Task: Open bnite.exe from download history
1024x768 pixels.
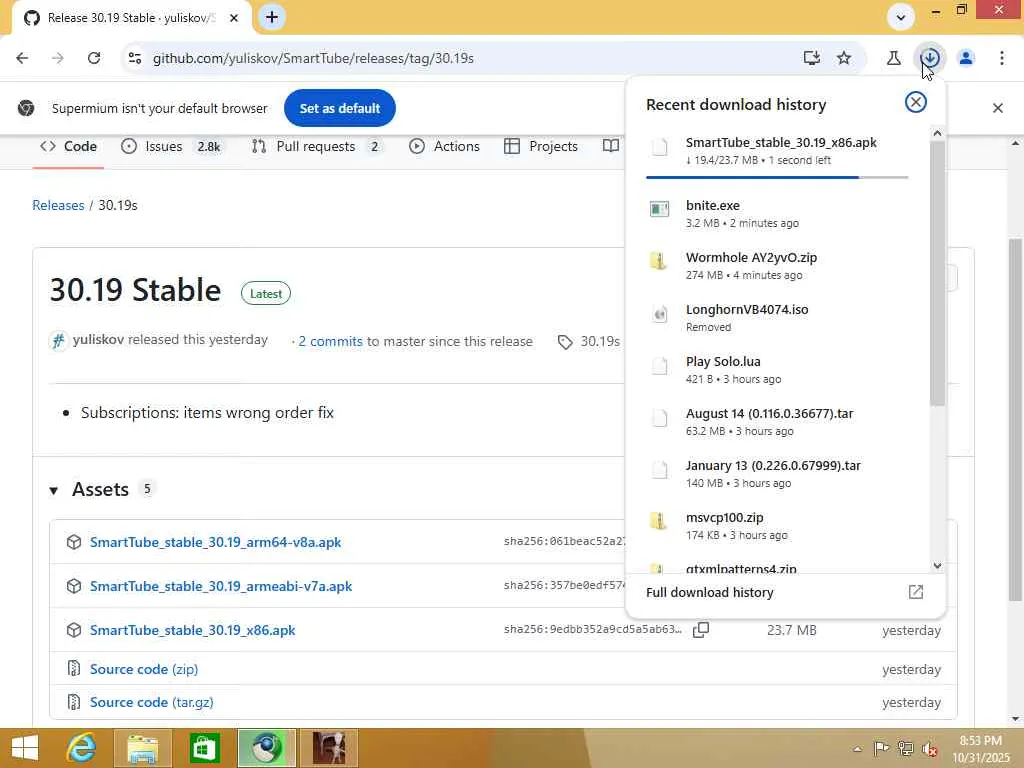Action: click(x=777, y=214)
